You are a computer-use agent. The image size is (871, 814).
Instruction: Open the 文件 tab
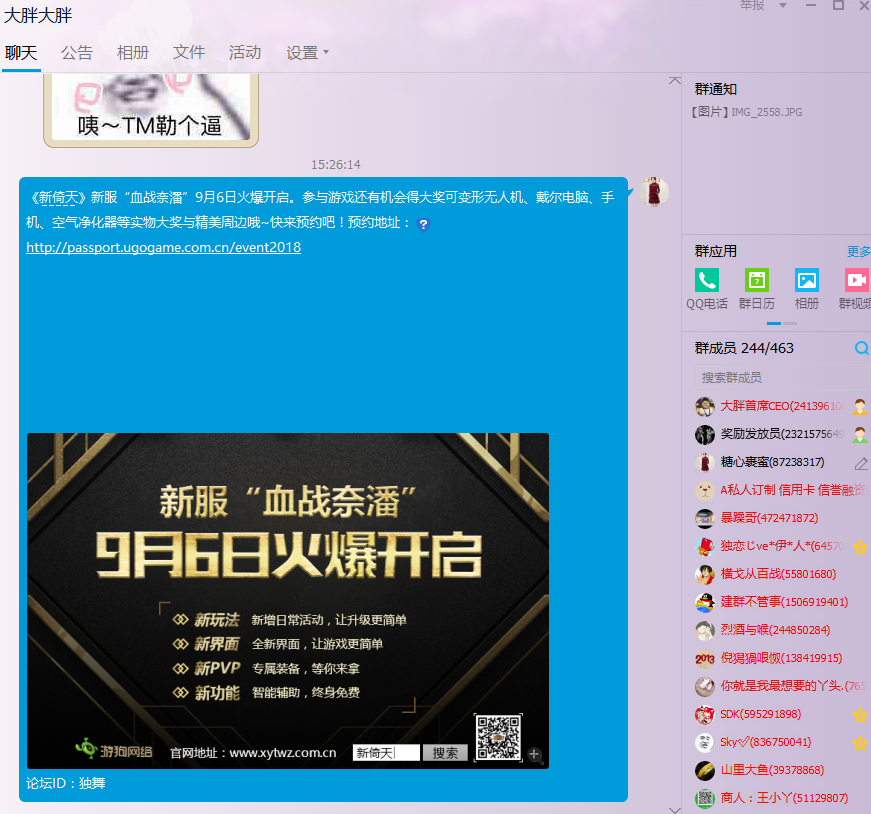coord(189,53)
